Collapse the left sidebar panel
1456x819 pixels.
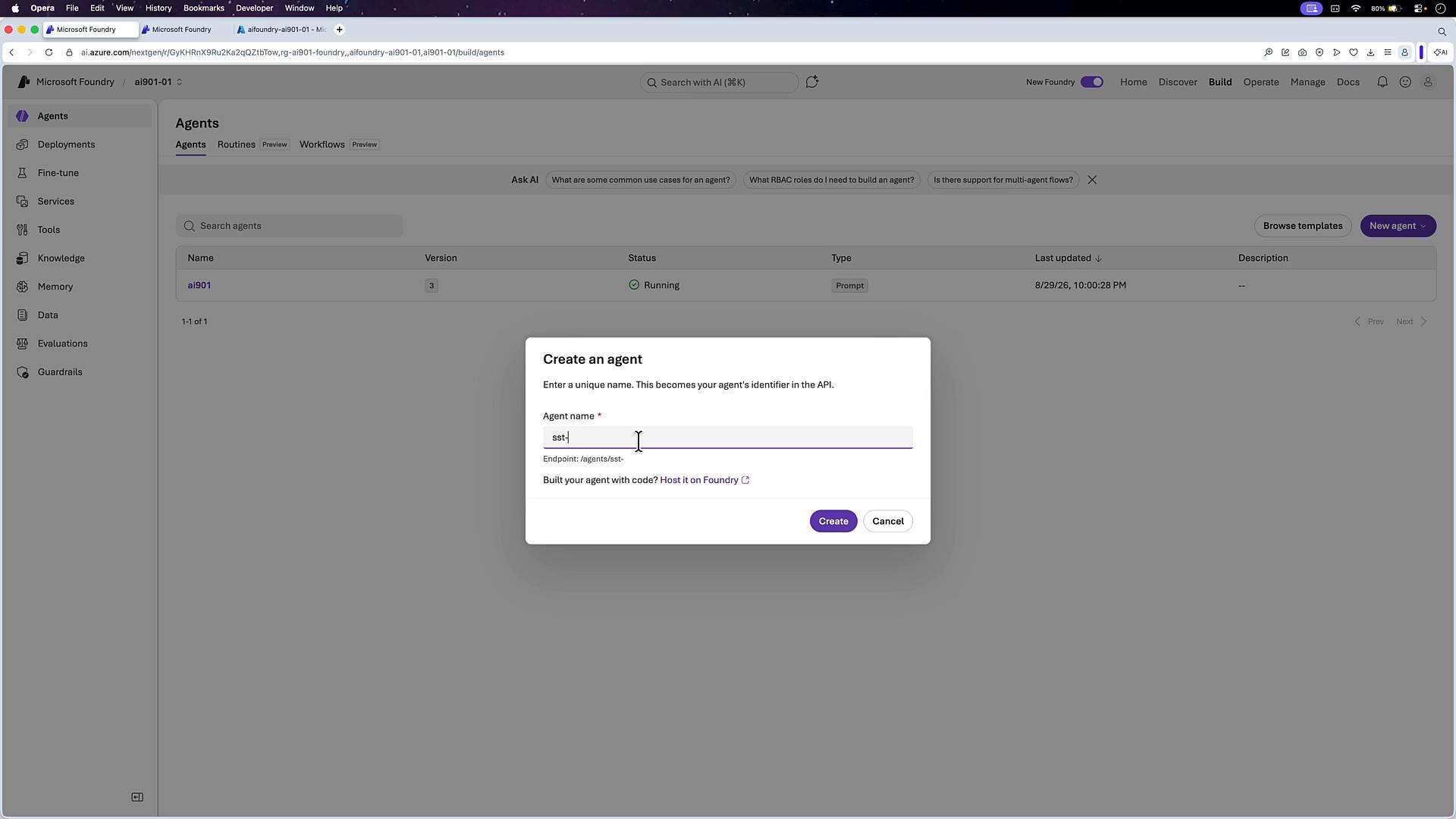pos(137,797)
